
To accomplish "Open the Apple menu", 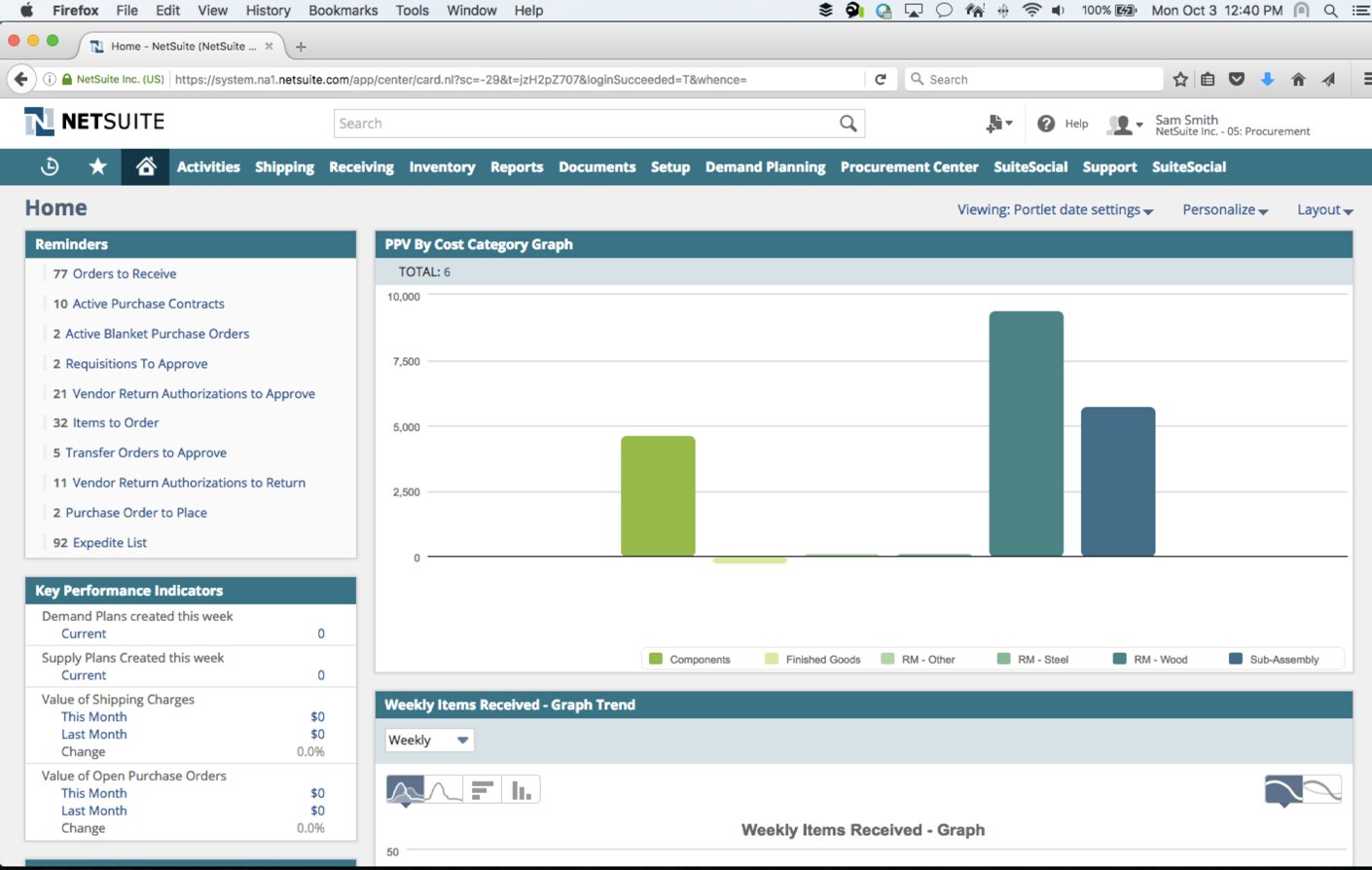I will tap(26, 11).
